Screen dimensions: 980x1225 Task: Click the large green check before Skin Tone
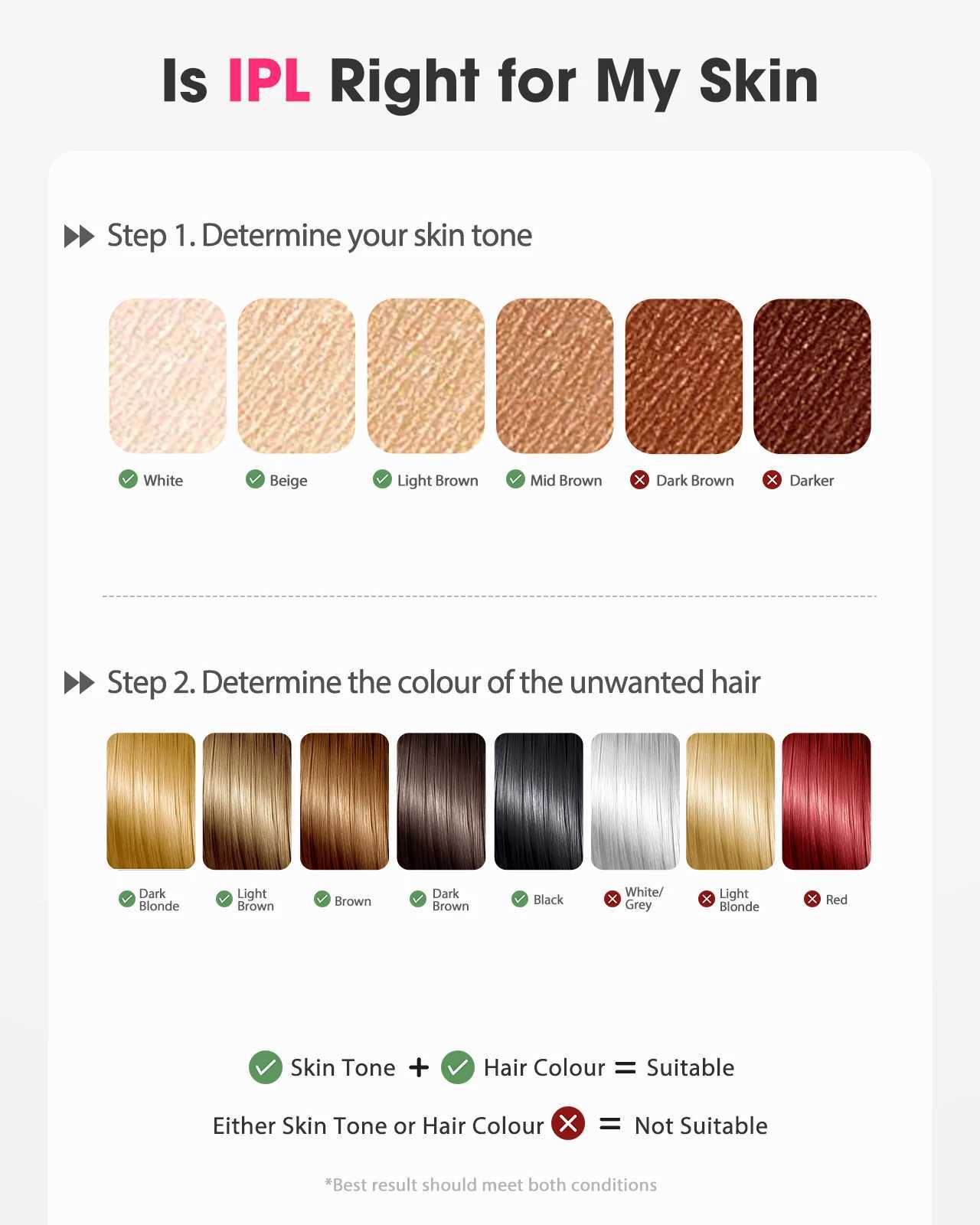(x=265, y=1067)
